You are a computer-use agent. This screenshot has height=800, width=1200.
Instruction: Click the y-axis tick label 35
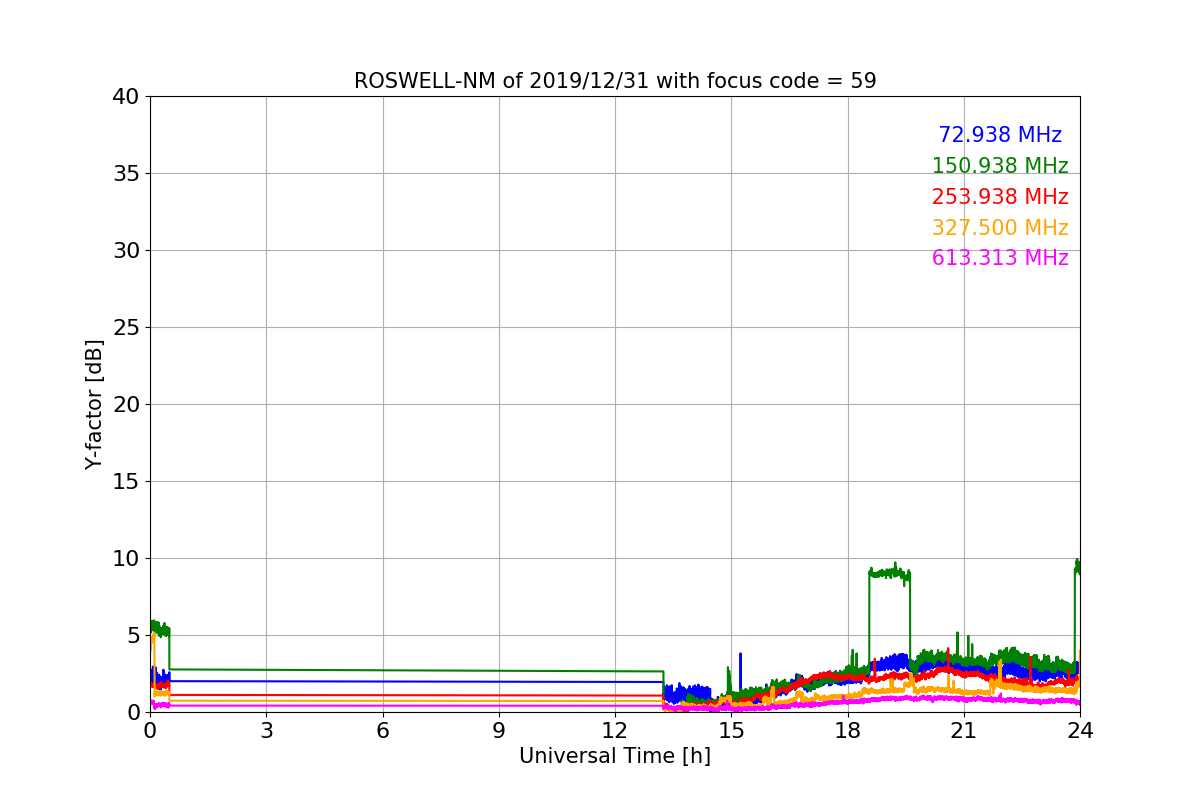pos(126,174)
